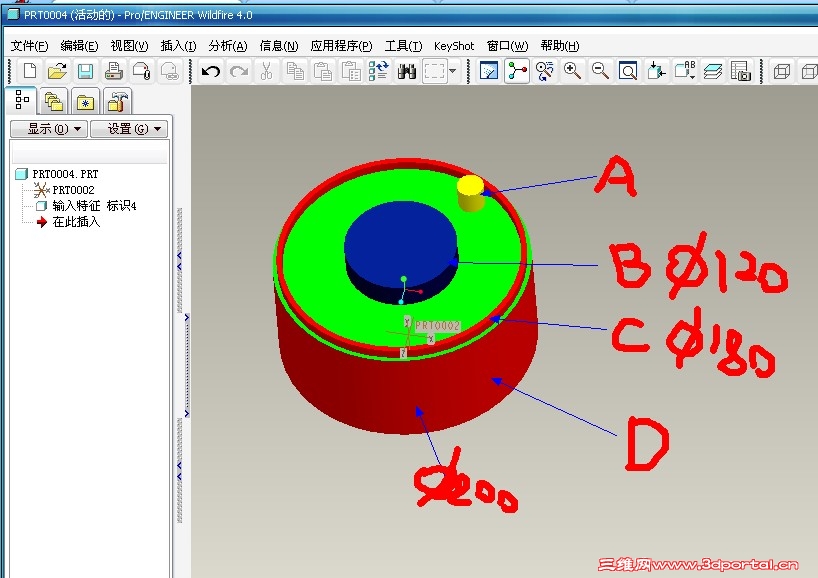Open the Layers manager icon

(x=713, y=71)
